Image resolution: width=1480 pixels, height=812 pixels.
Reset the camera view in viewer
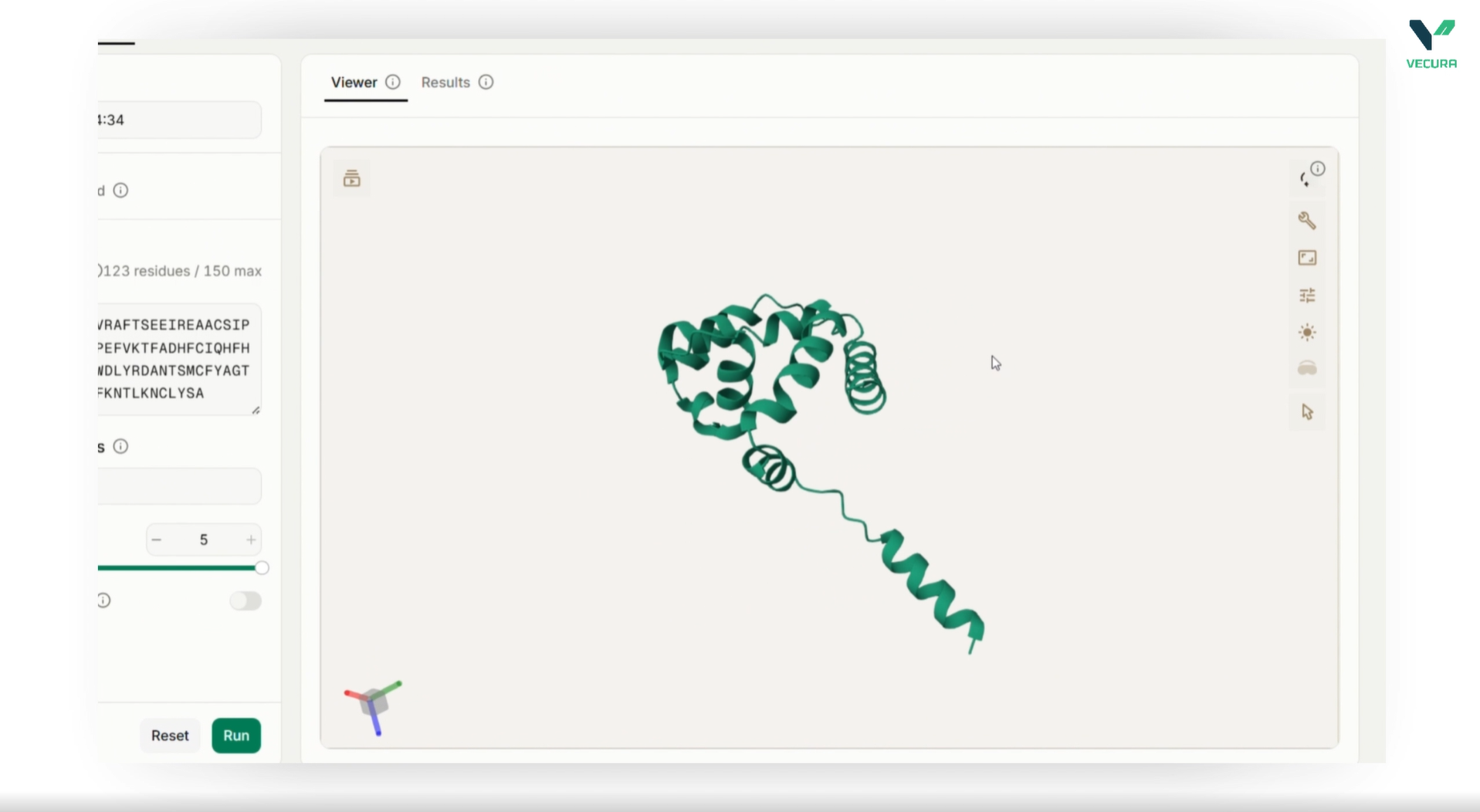[x=1305, y=180]
